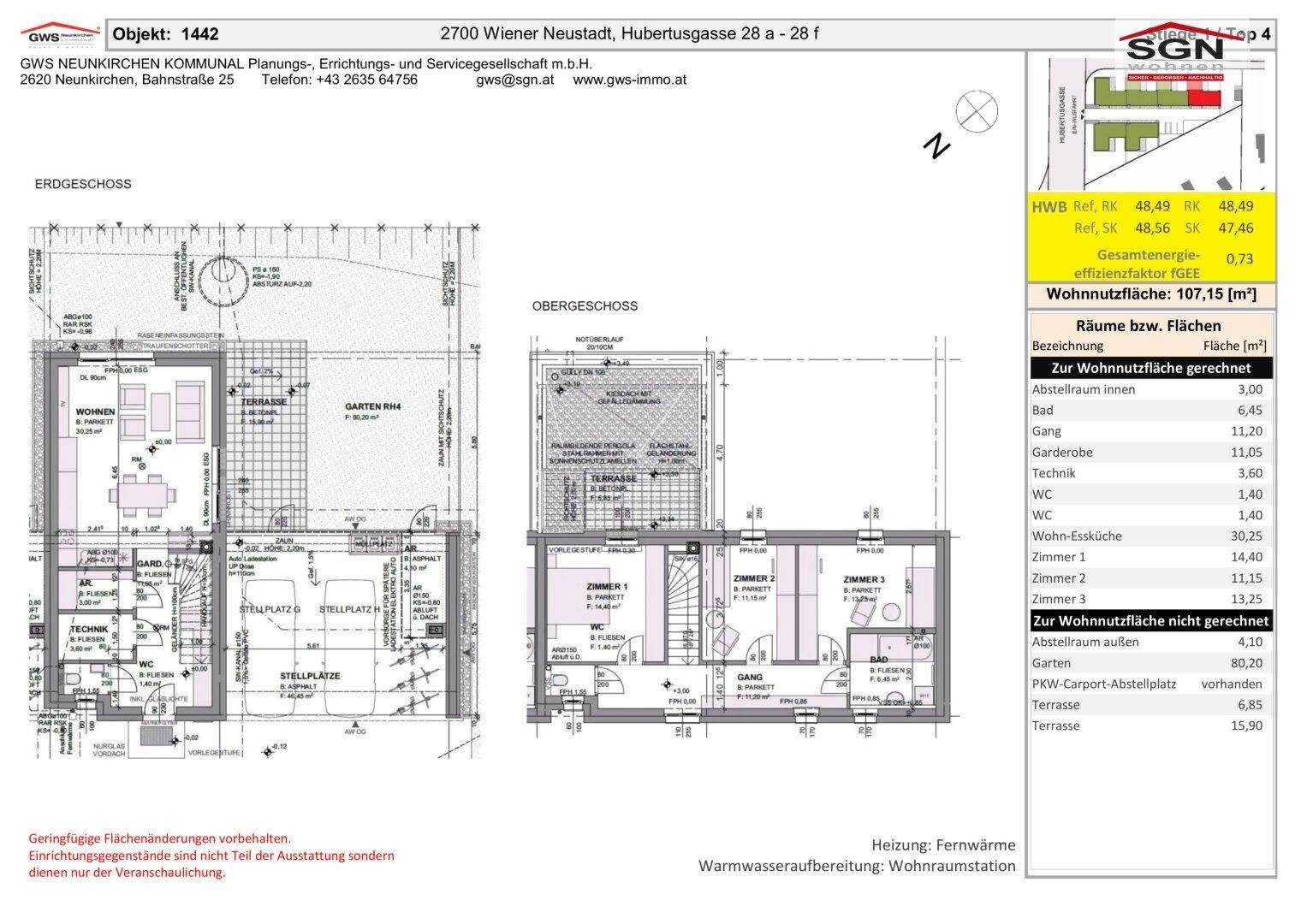The width and height of the screenshot is (1307, 924).
Task: Select the Technik row in the table
Action: [x=1151, y=473]
